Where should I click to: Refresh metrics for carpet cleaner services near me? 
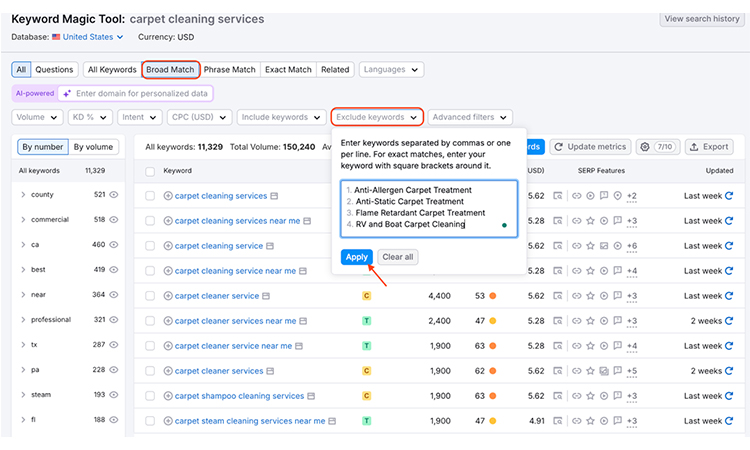[729, 320]
